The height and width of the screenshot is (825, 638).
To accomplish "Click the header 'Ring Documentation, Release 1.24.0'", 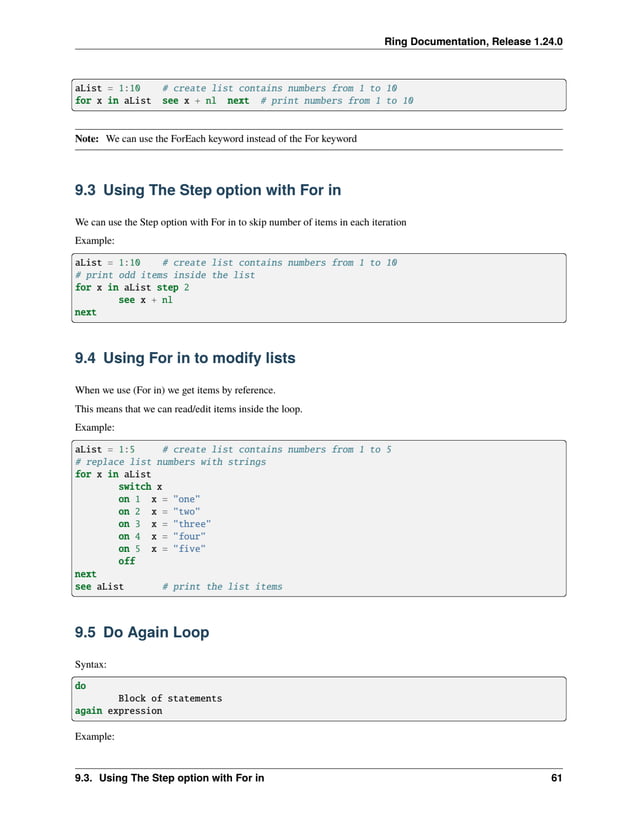I will click(x=473, y=42).
